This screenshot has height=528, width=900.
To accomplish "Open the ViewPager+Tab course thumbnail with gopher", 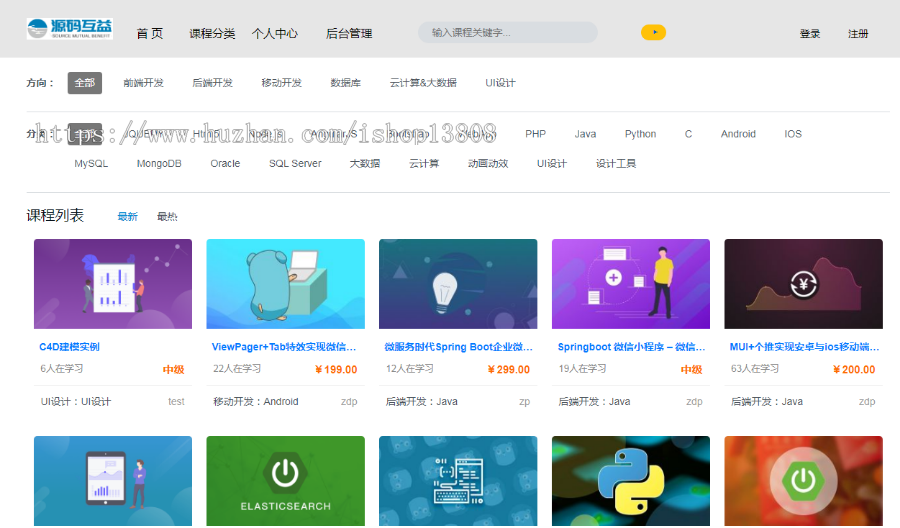I will (285, 284).
